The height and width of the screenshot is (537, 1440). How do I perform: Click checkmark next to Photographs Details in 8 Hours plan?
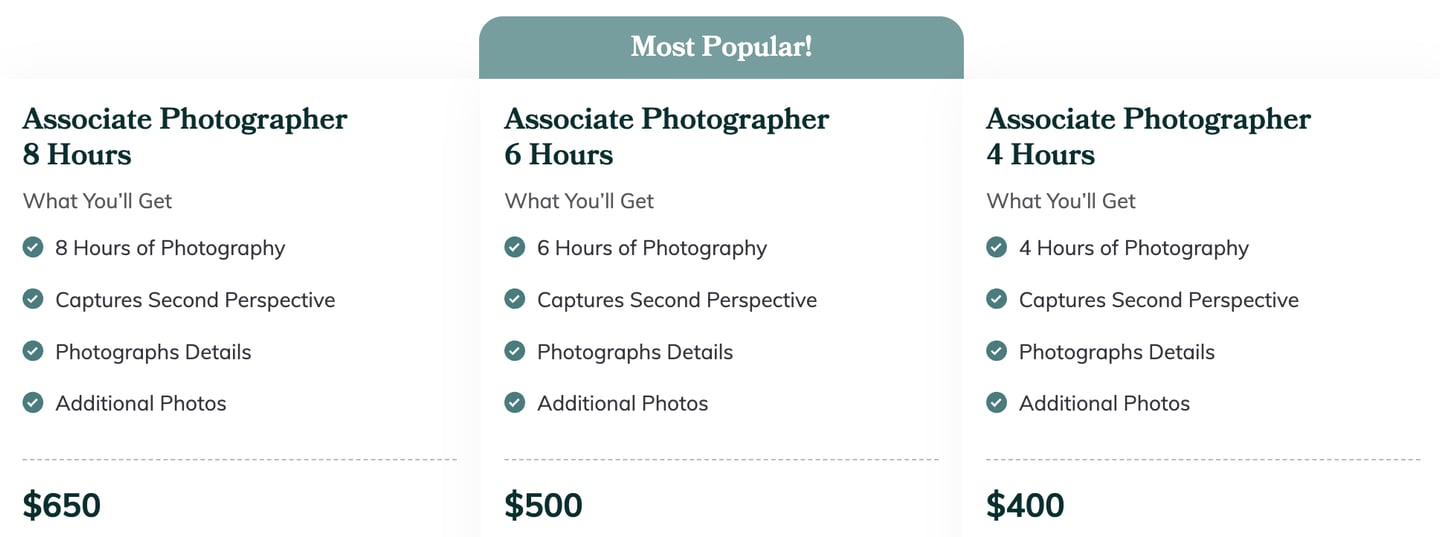pyautogui.click(x=33, y=351)
